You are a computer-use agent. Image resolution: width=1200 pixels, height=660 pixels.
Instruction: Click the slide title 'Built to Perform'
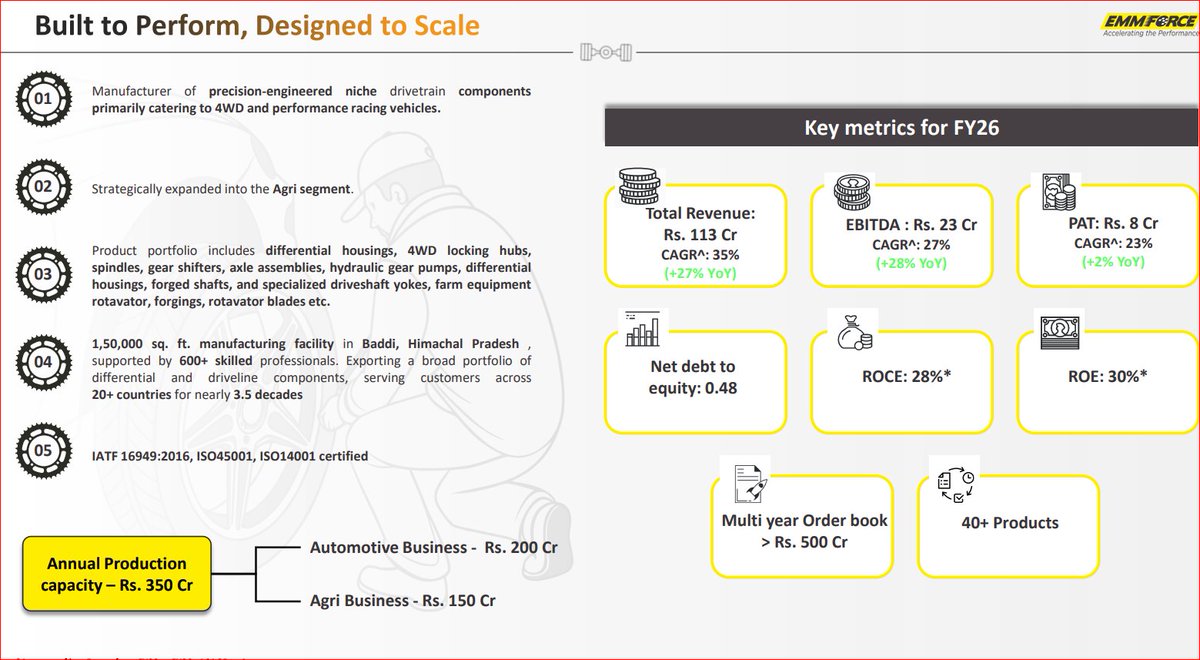140,25
